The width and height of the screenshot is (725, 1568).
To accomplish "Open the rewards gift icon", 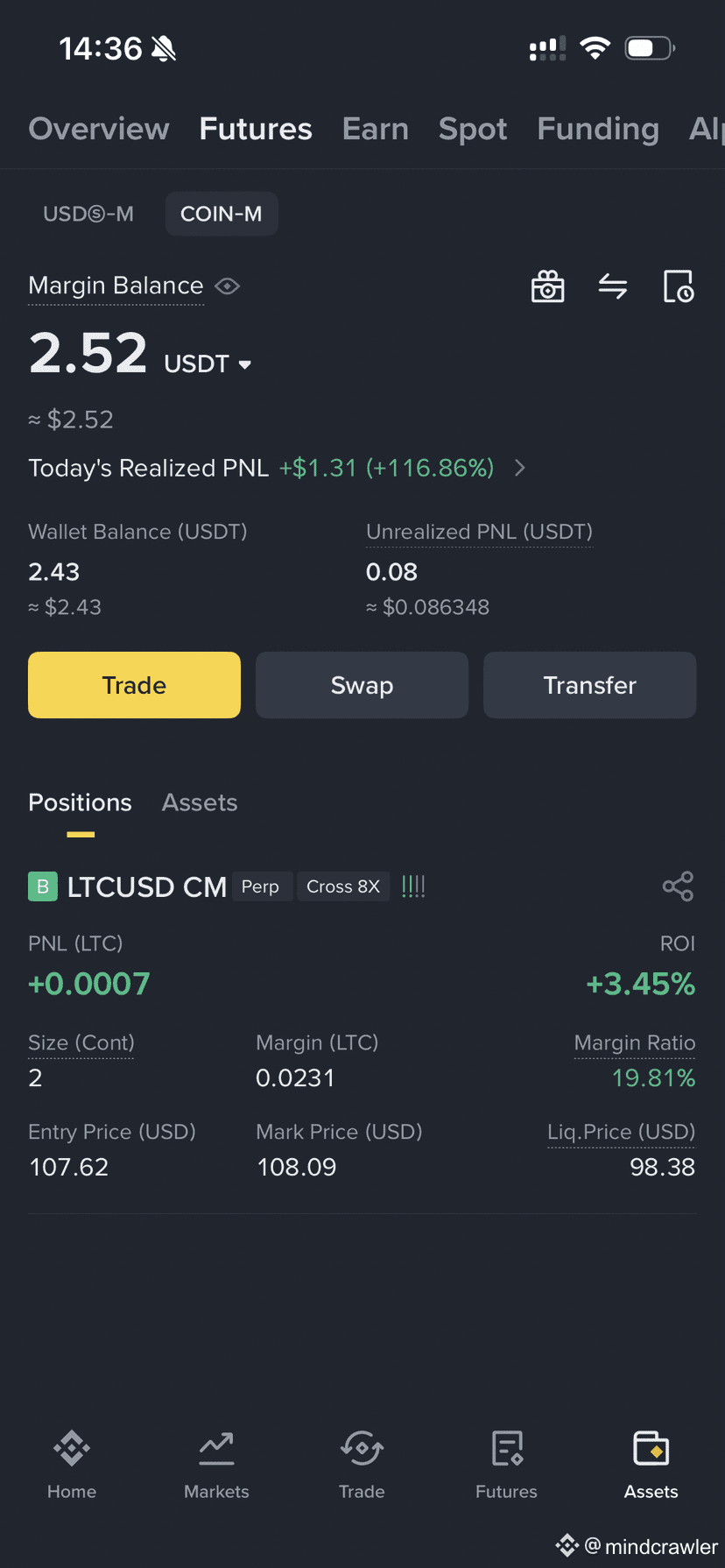I will [548, 286].
